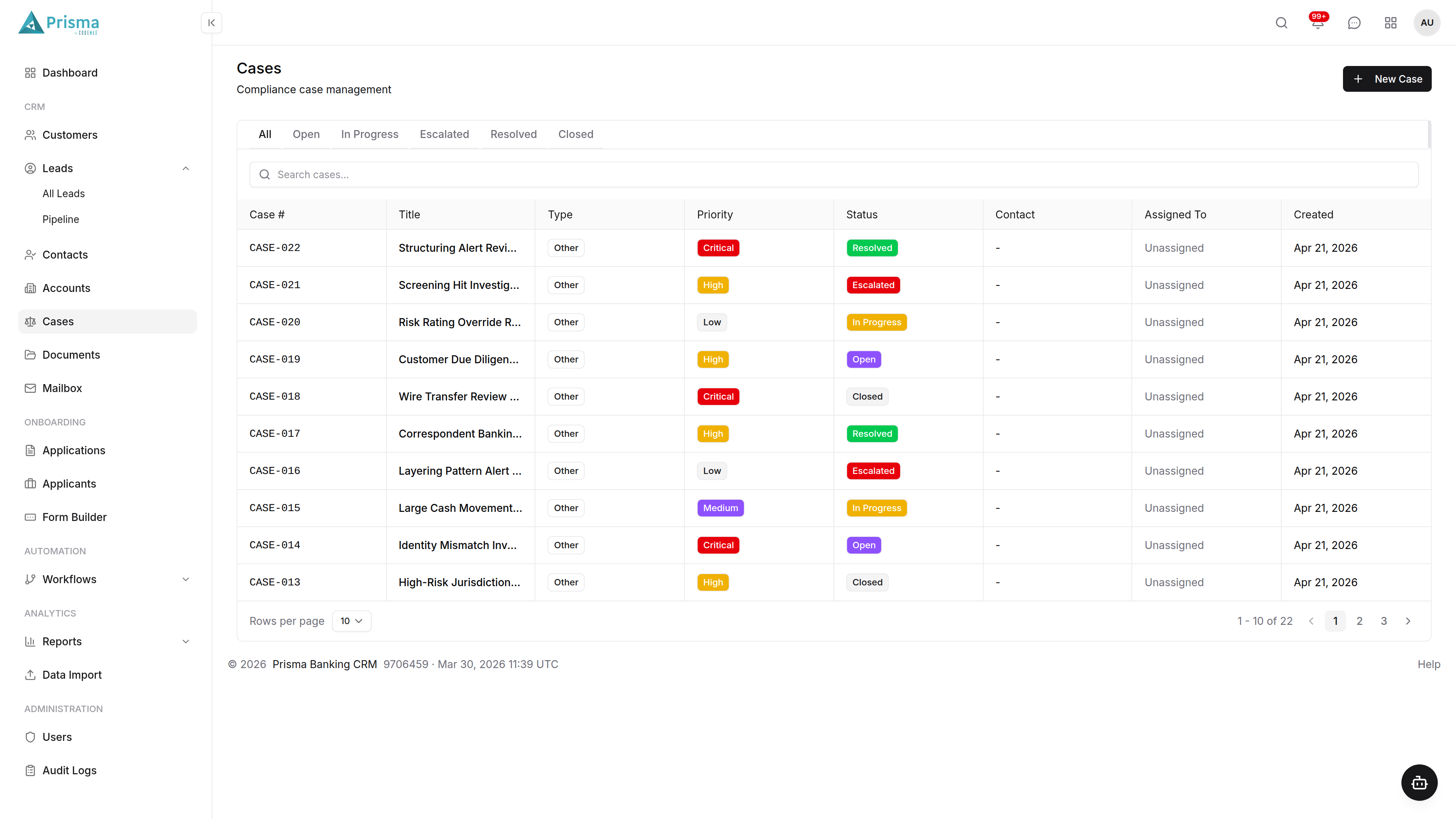The height and width of the screenshot is (819, 1456).
Task: Open Risk Rating Override case title
Action: [x=460, y=322]
